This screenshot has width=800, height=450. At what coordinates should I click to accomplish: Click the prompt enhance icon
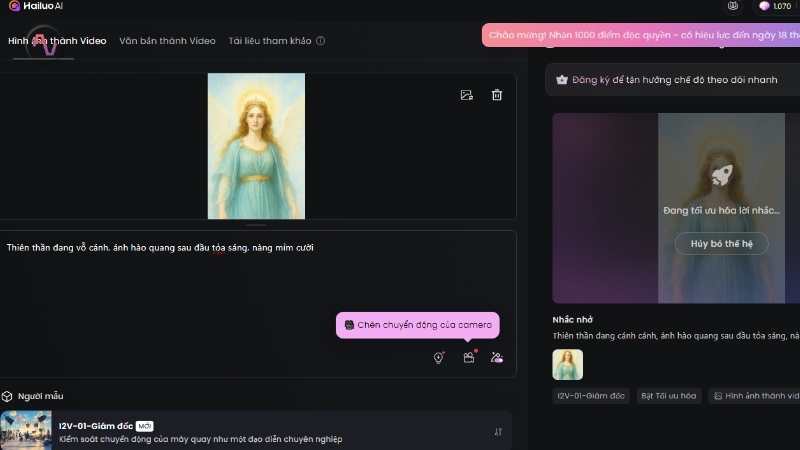(x=496, y=358)
